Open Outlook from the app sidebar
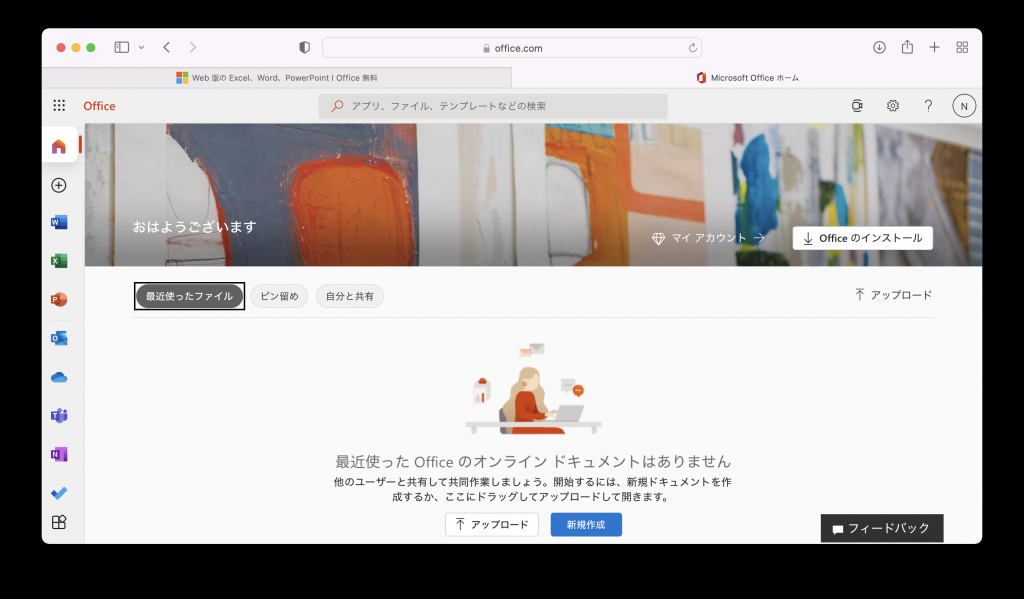This screenshot has width=1024, height=599. click(x=59, y=338)
